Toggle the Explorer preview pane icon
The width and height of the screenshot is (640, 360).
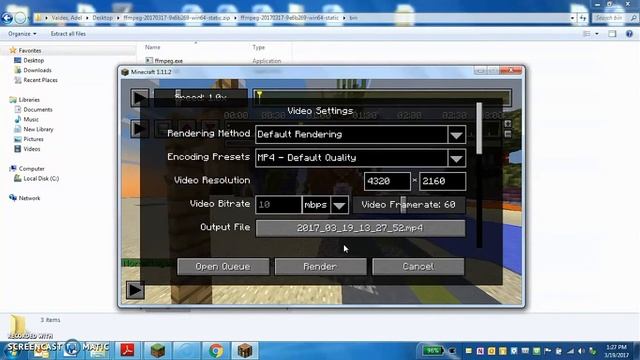coord(612,34)
